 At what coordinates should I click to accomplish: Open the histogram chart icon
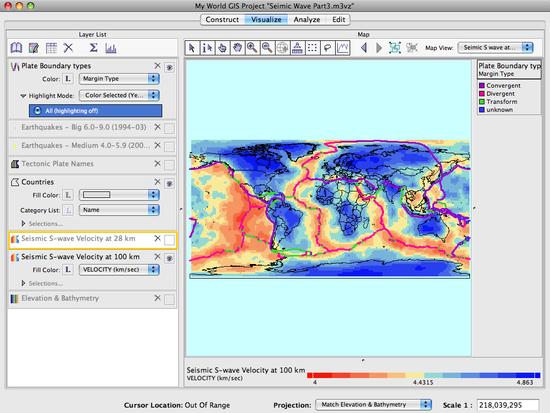(111, 48)
